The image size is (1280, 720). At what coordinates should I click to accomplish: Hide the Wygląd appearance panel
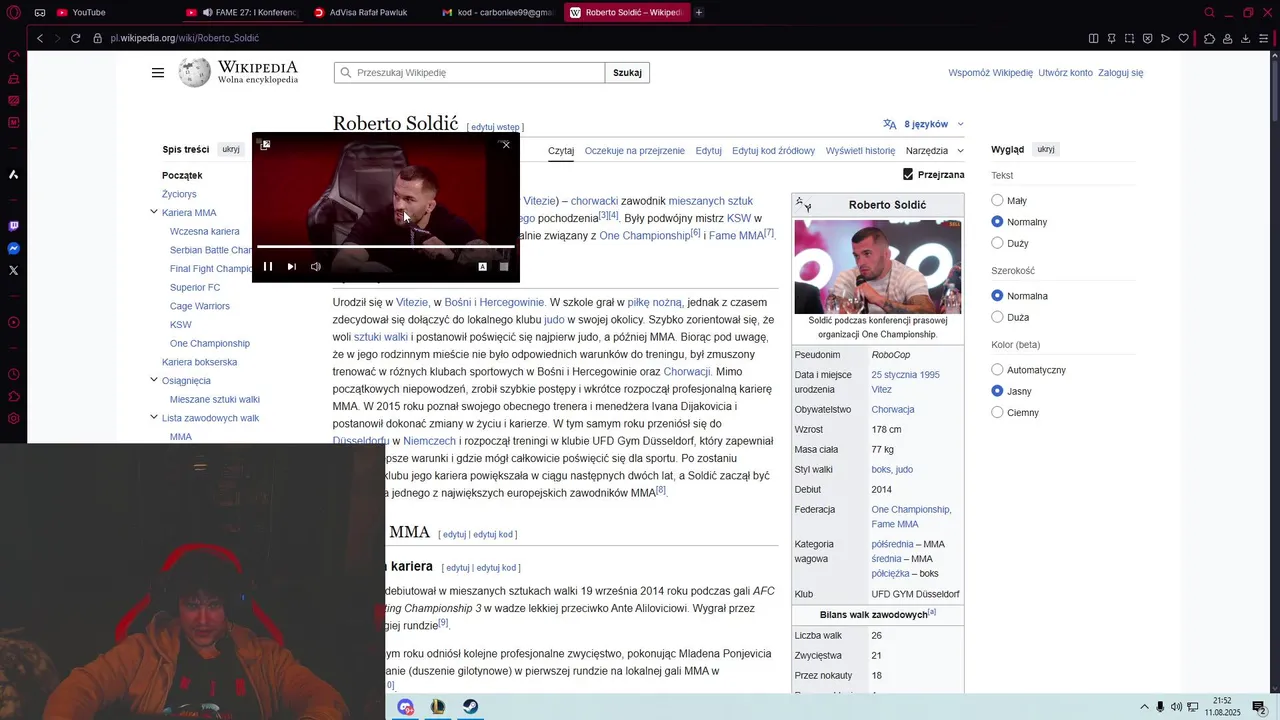1046,149
